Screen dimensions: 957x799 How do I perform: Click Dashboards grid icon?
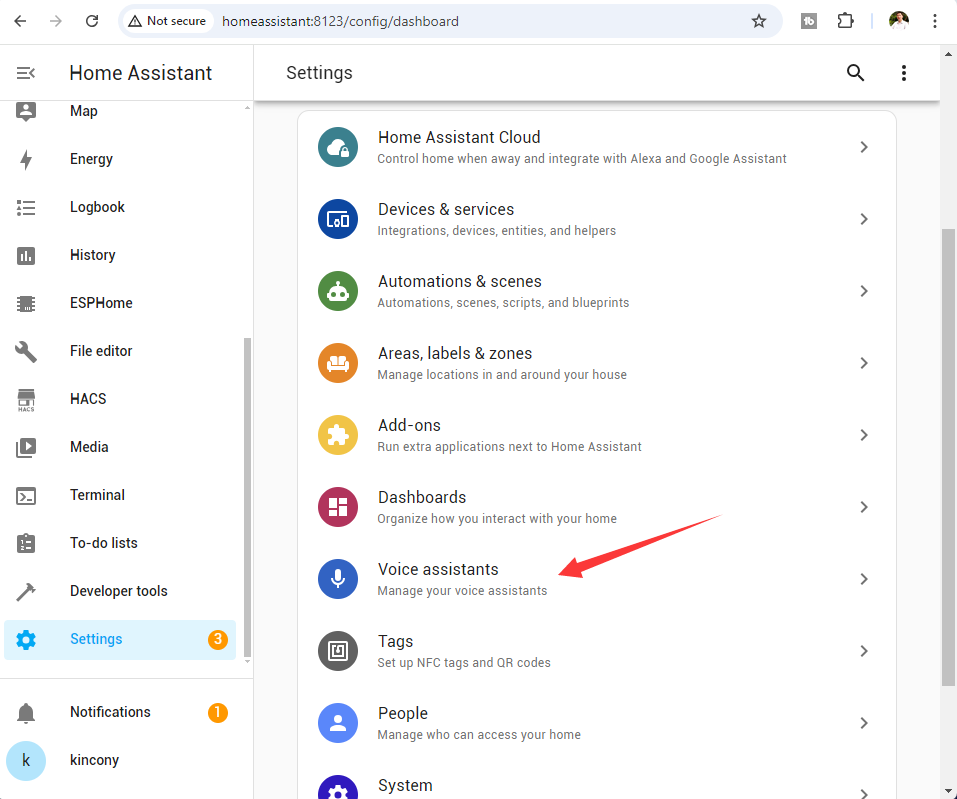coord(338,507)
